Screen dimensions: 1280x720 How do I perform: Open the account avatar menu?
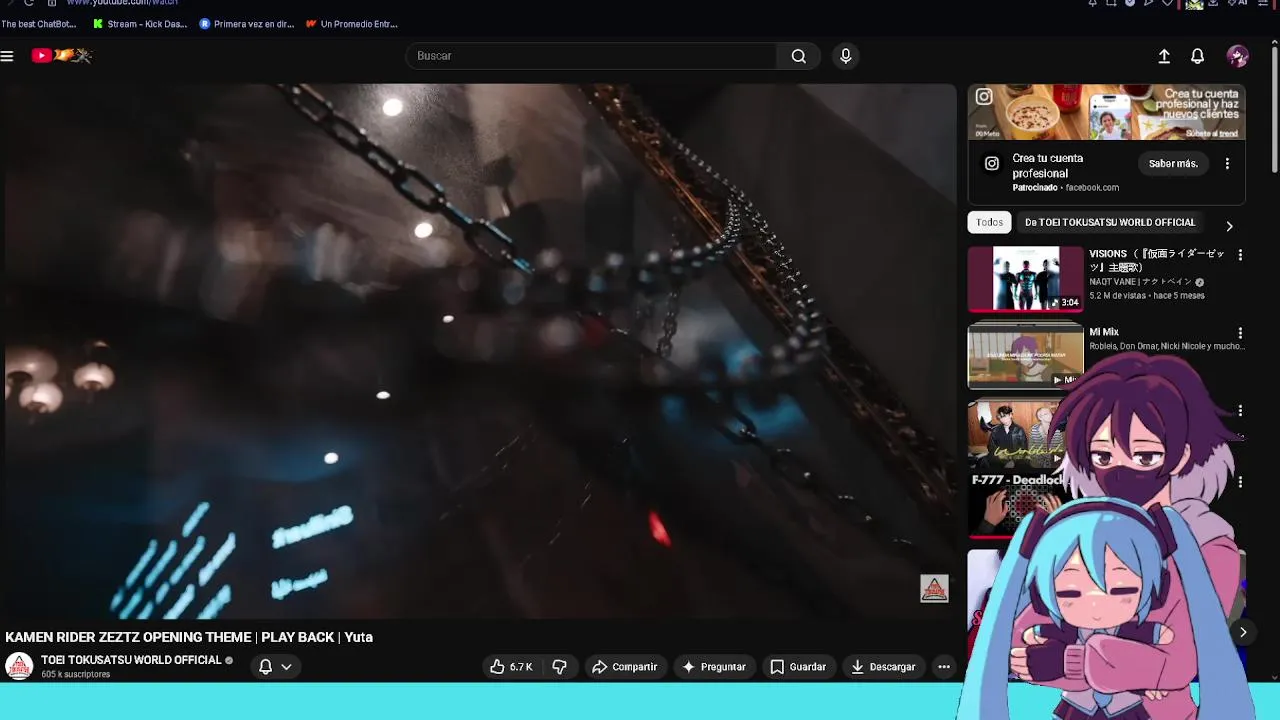[x=1238, y=56]
